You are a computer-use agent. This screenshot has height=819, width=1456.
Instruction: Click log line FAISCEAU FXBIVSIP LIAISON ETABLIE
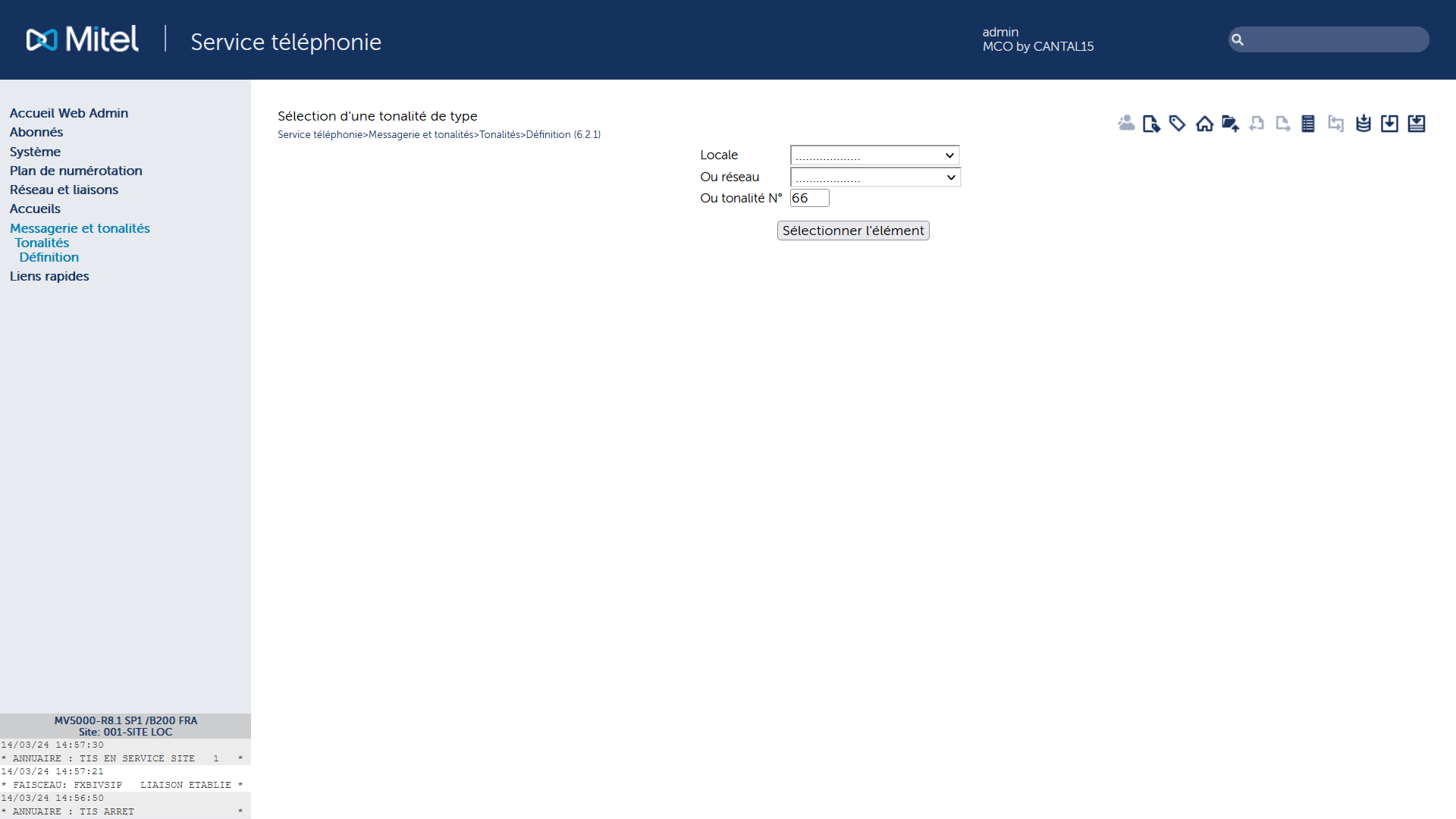[122, 785]
